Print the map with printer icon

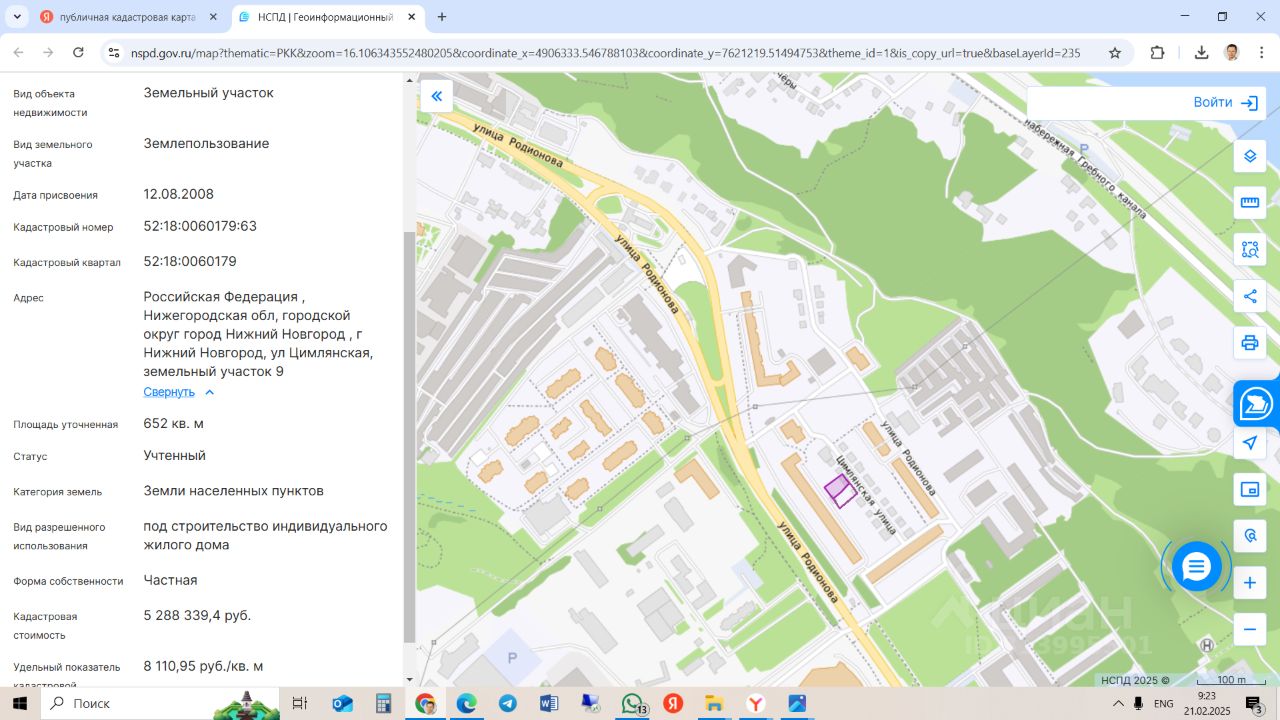1249,343
